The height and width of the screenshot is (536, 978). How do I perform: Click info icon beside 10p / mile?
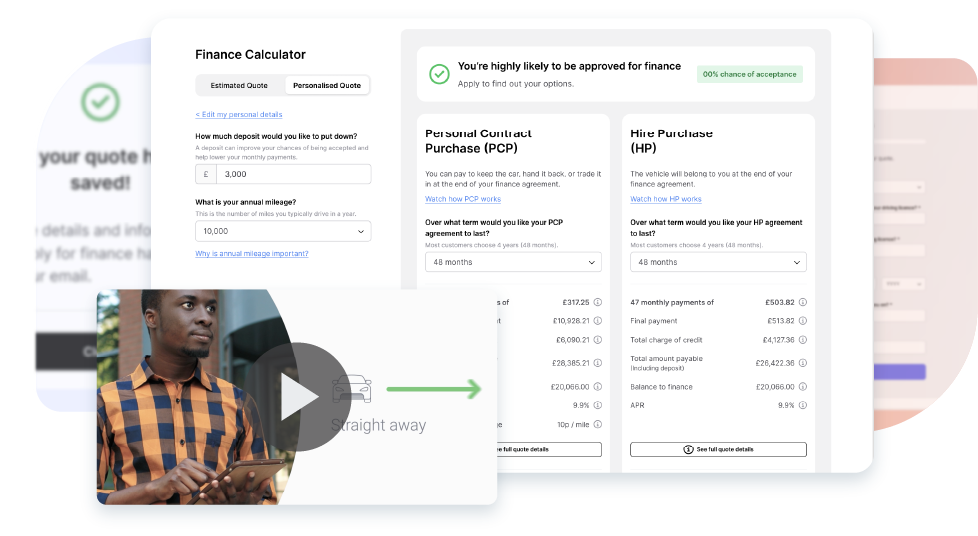click(598, 424)
